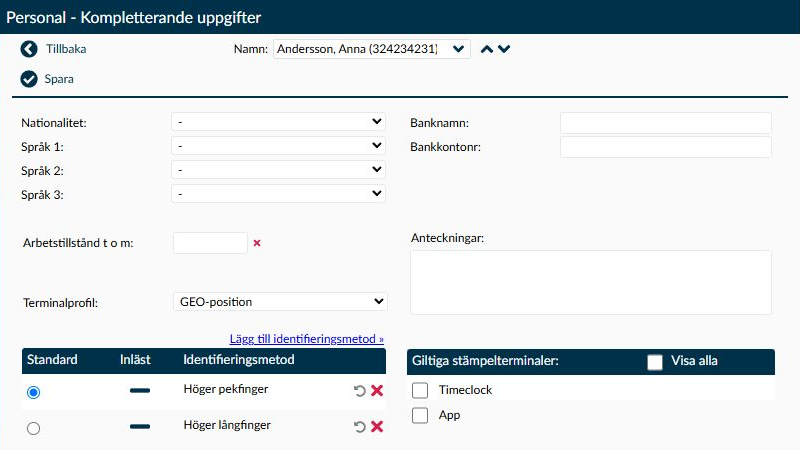Click Lägg till identifieringsmetod link
Screen dimensions: 800x450
(307, 339)
